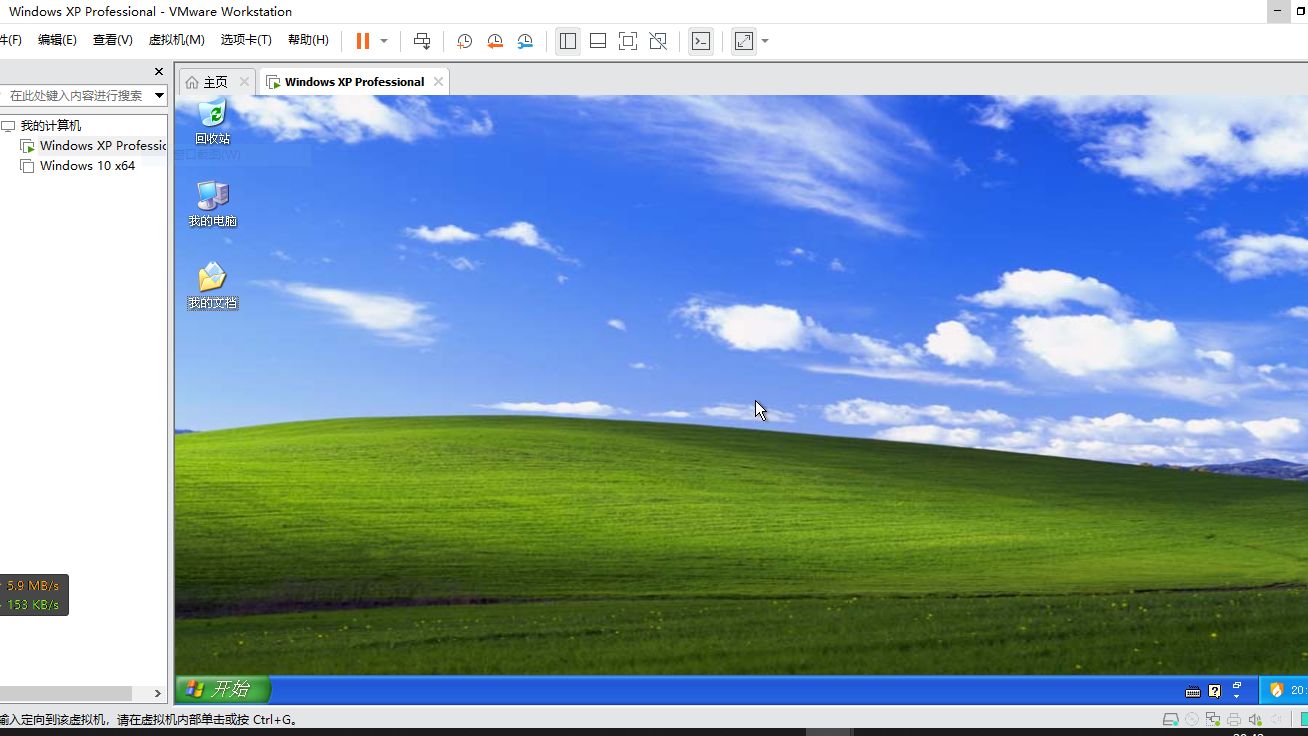1308x736 pixels.
Task: Click the stretch guest display icon
Action: [x=744, y=41]
